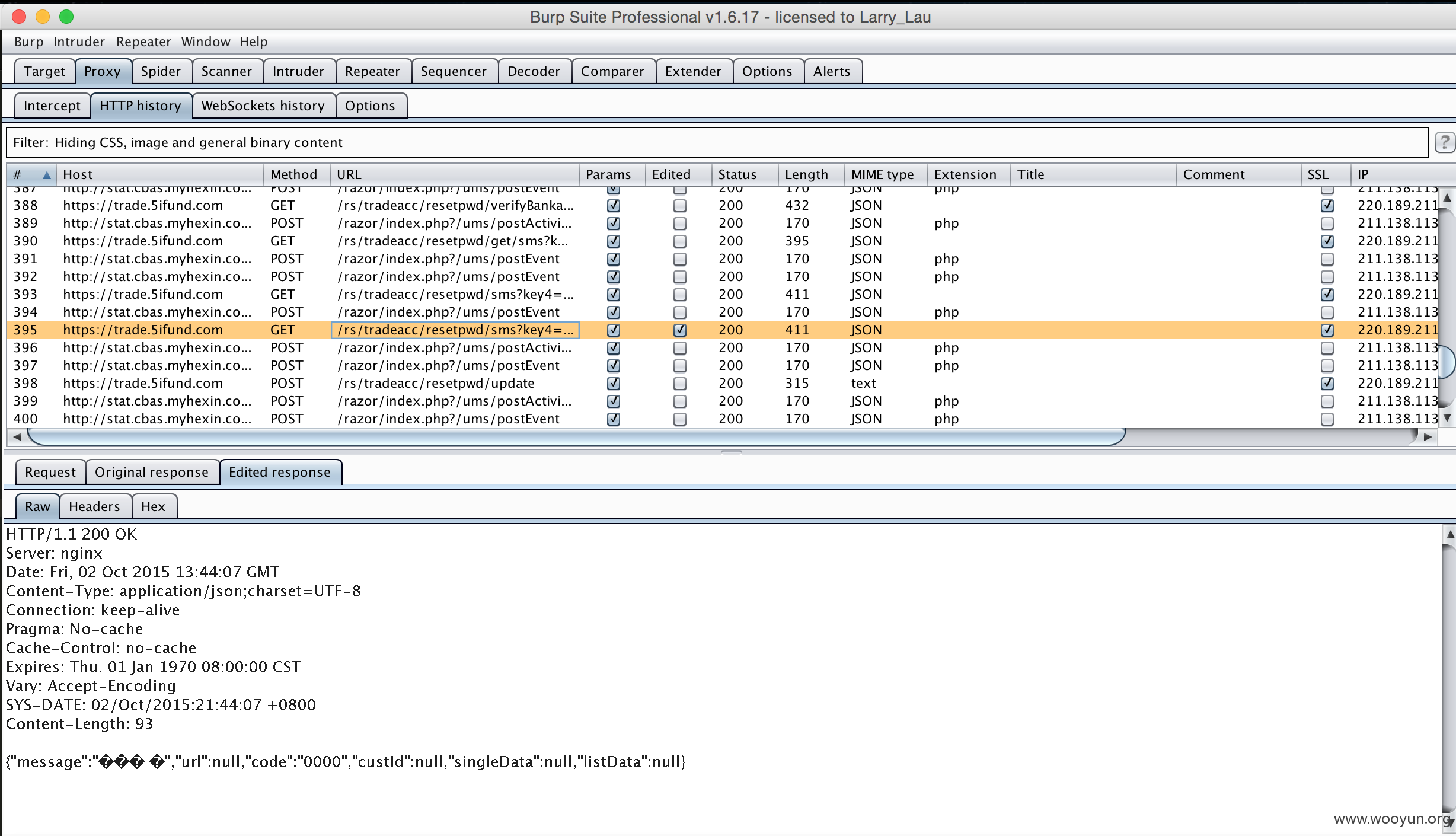Image resolution: width=1456 pixels, height=836 pixels.
Task: Open the Burp menu
Action: pyautogui.click(x=28, y=42)
